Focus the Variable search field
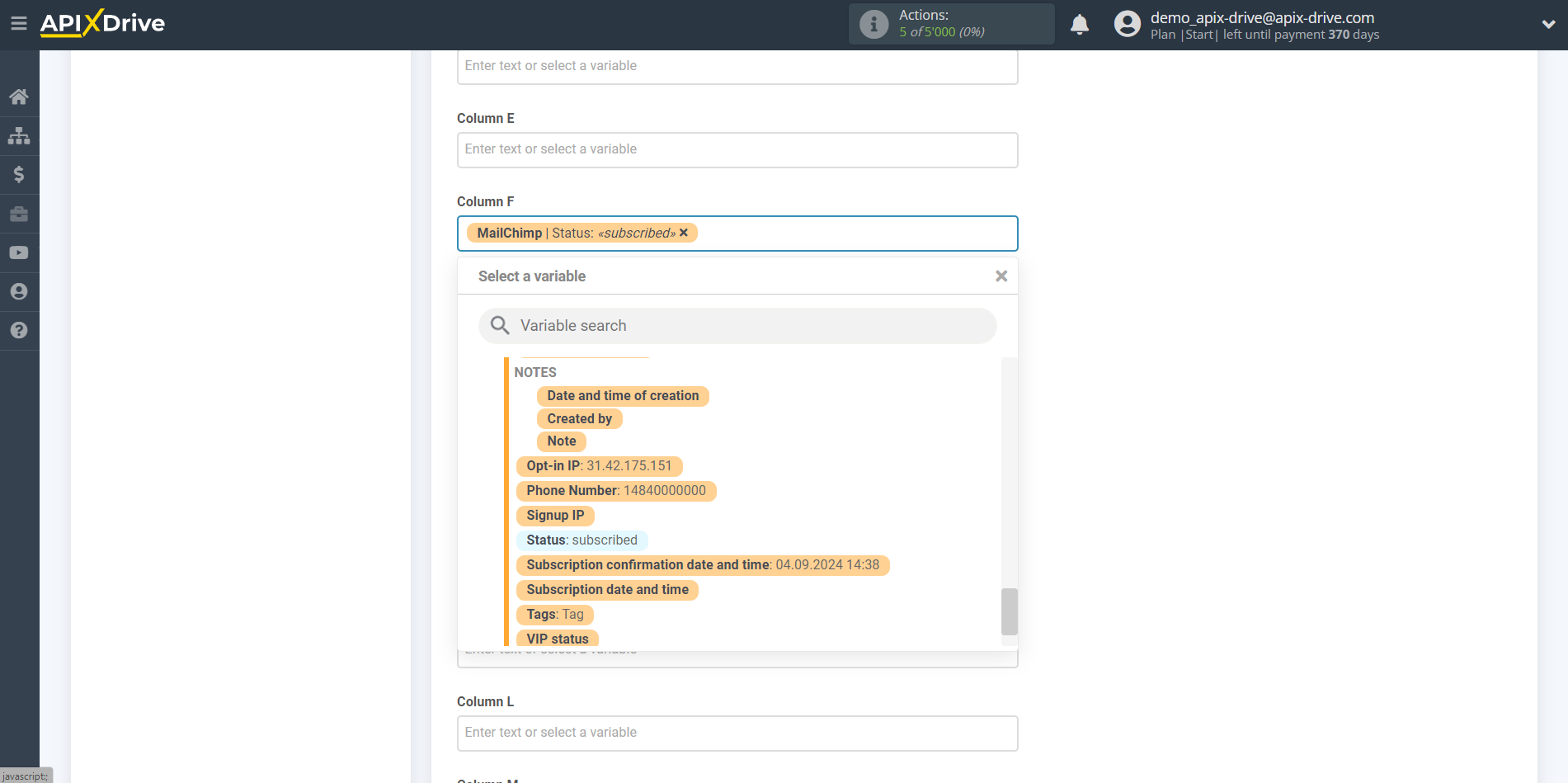This screenshot has height=783, width=1568. (x=737, y=326)
